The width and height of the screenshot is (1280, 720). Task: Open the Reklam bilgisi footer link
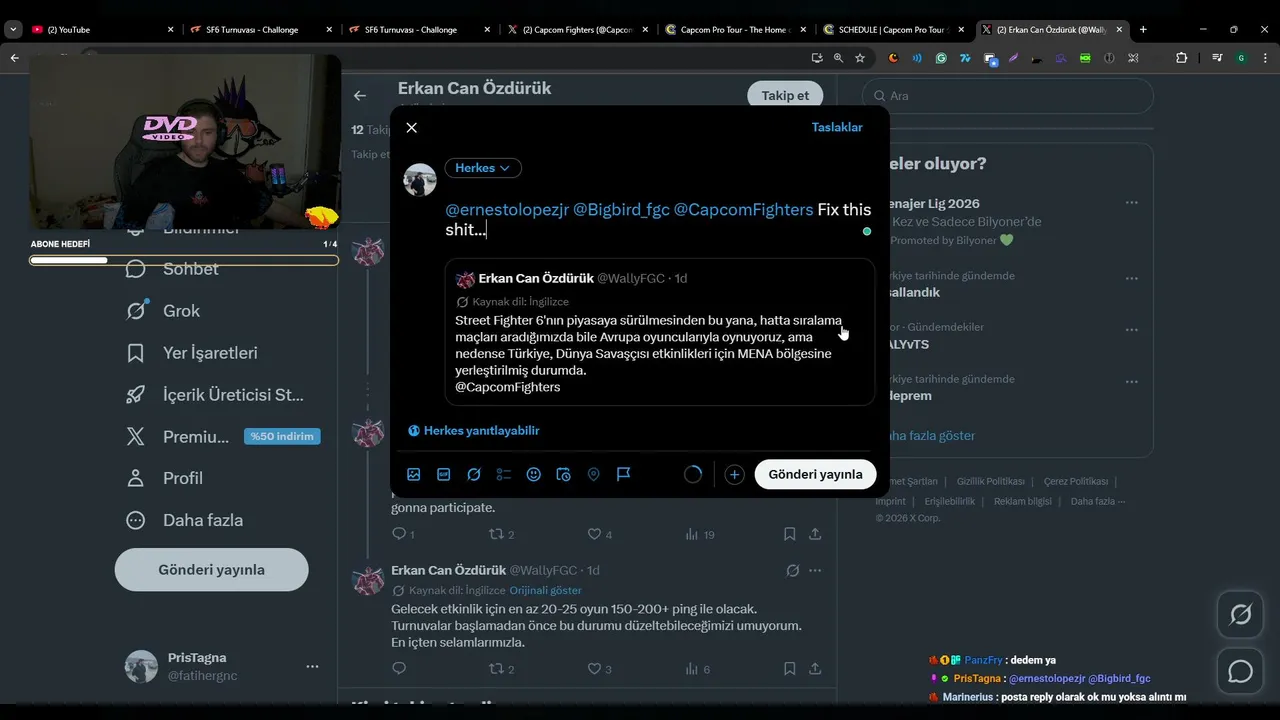coord(1022,501)
